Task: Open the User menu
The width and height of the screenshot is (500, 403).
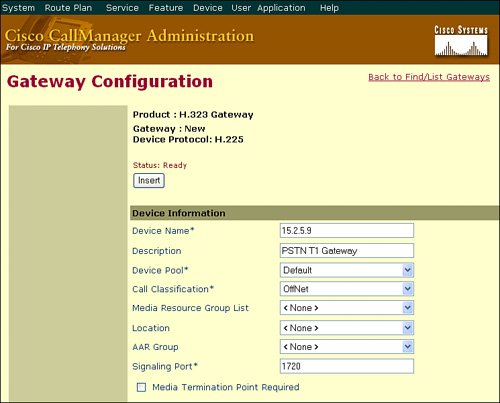Action: (x=241, y=8)
